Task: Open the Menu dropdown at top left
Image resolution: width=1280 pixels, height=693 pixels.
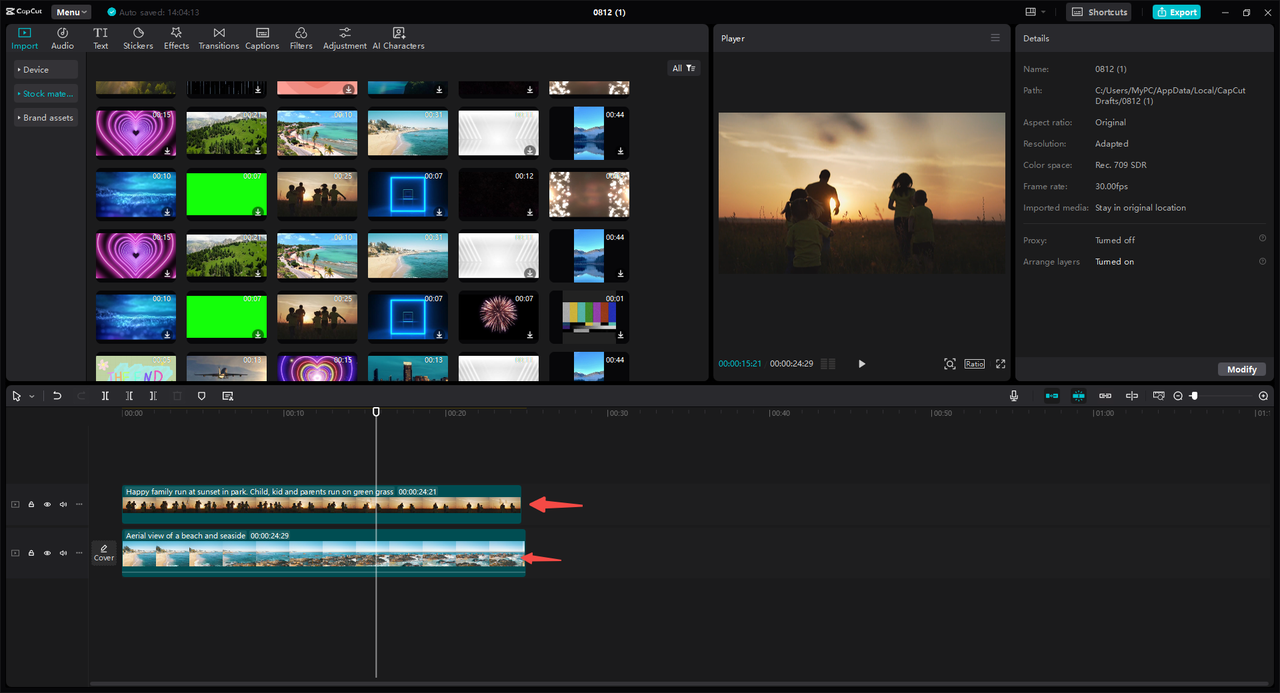Action: [x=71, y=12]
